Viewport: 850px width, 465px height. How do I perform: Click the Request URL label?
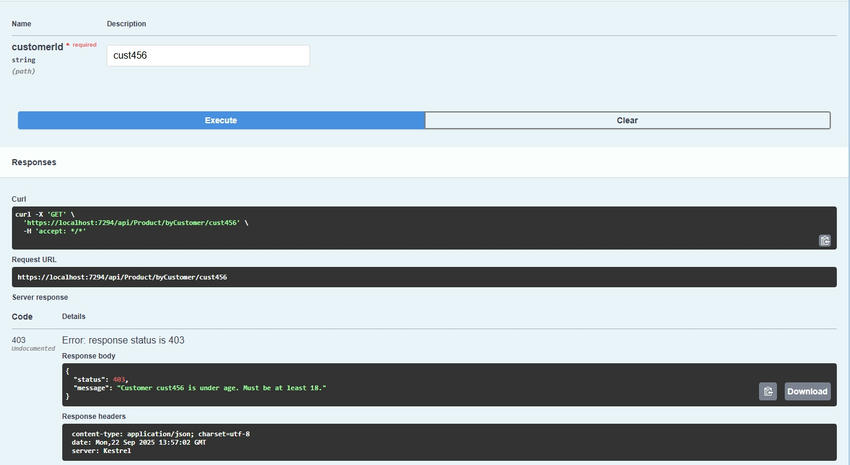[34, 260]
